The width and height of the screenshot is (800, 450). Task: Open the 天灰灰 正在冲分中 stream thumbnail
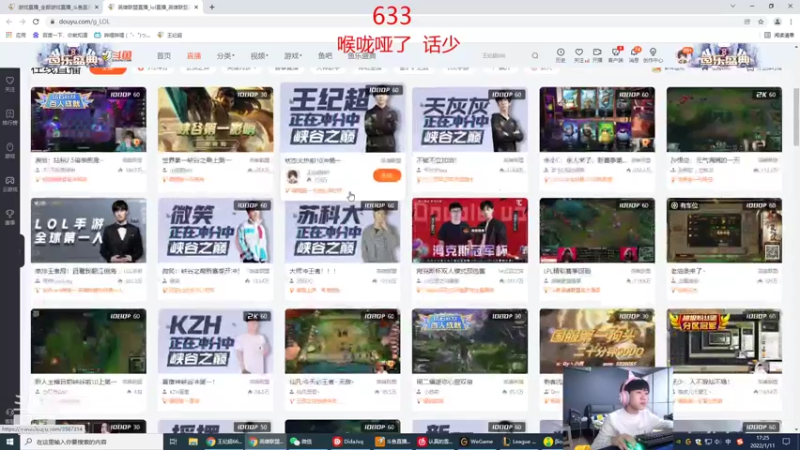point(470,119)
